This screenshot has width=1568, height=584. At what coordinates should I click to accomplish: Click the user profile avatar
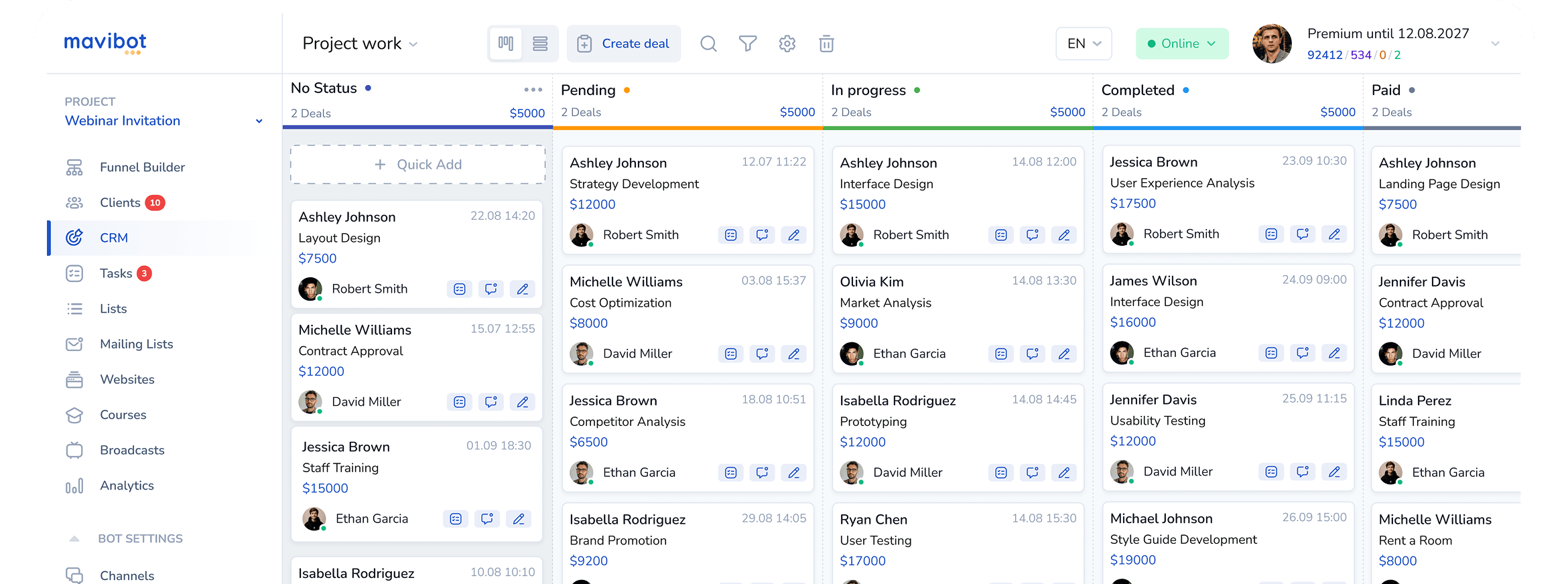1272,44
